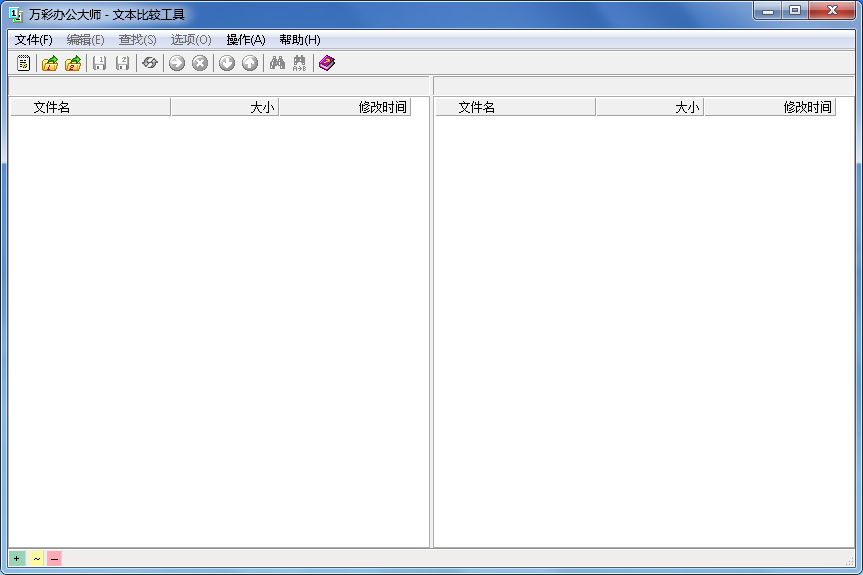Jump to previous difference with up arrow
Viewport: 863px width, 575px height.
point(250,63)
